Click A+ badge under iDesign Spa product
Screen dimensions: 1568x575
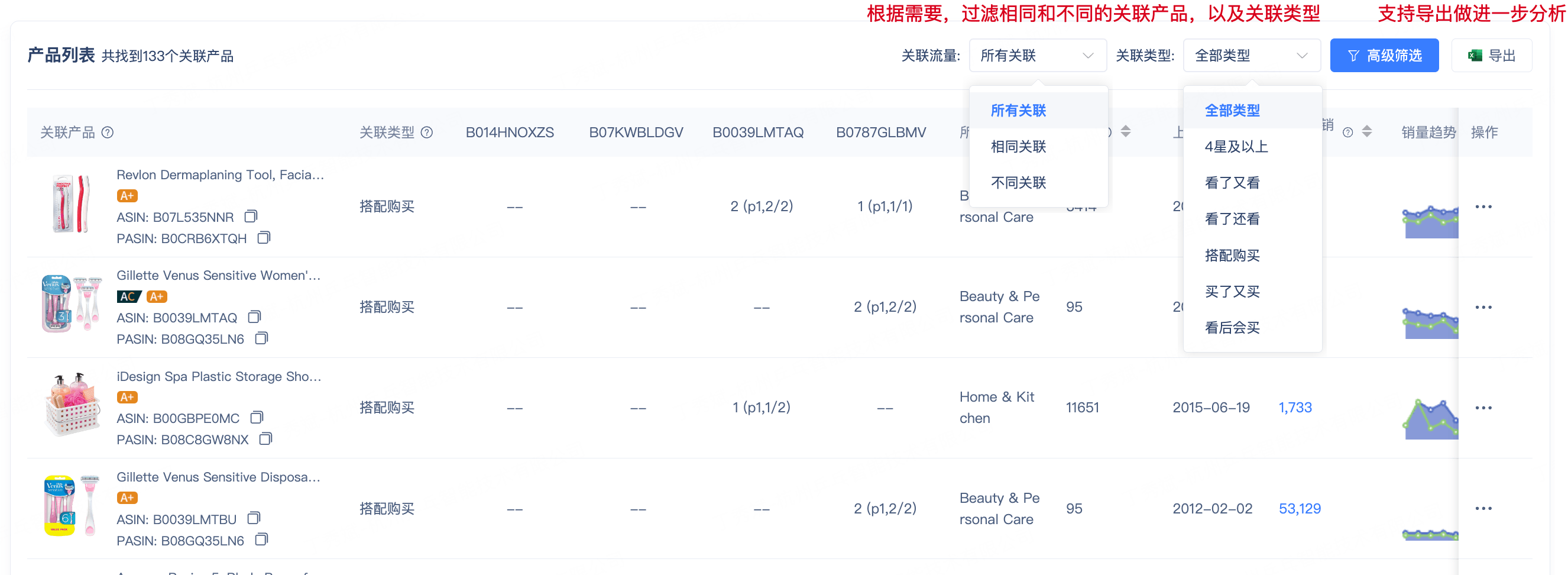click(127, 397)
